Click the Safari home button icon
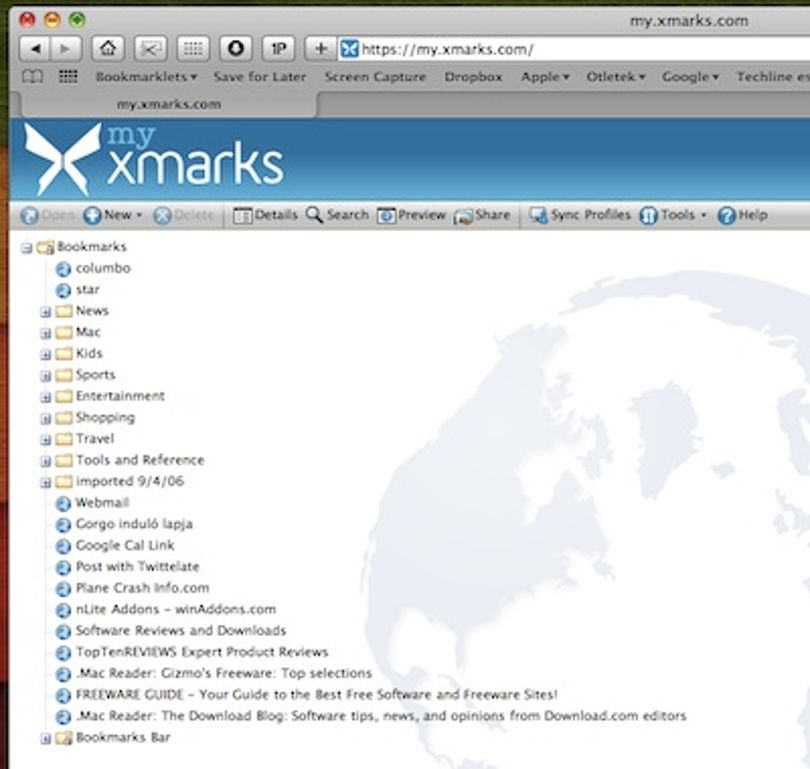810x769 pixels. [108, 49]
